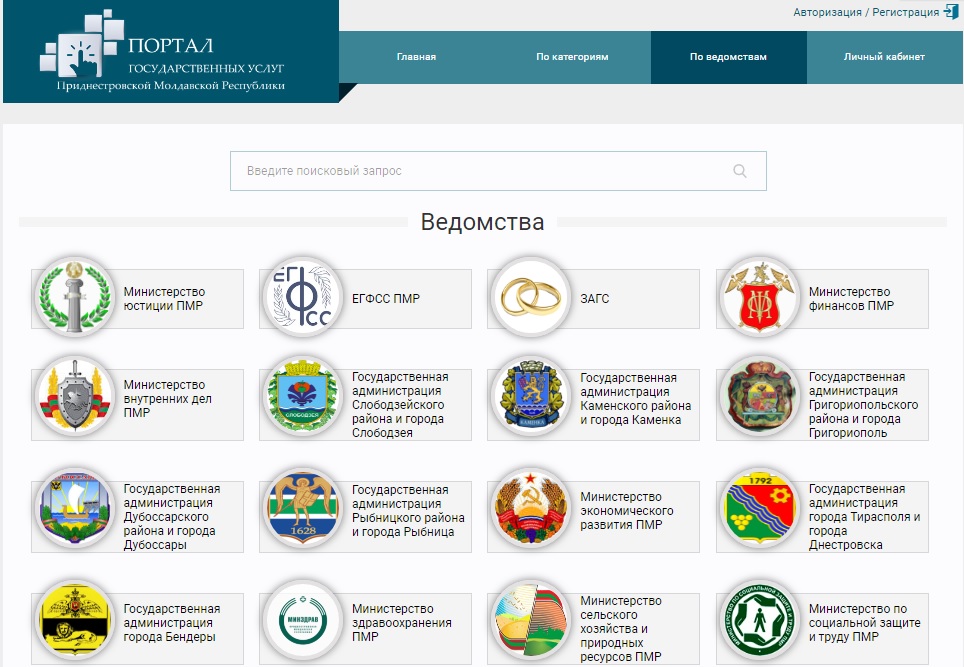Click the Авторизация / Регистрация link
This screenshot has height=667, width=964.
point(866,13)
